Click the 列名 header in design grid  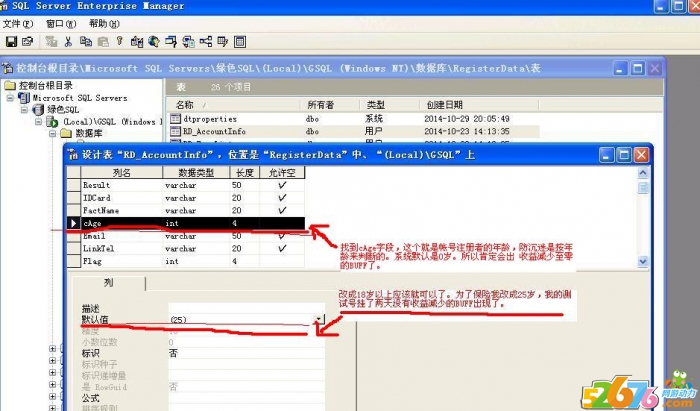tap(121, 172)
